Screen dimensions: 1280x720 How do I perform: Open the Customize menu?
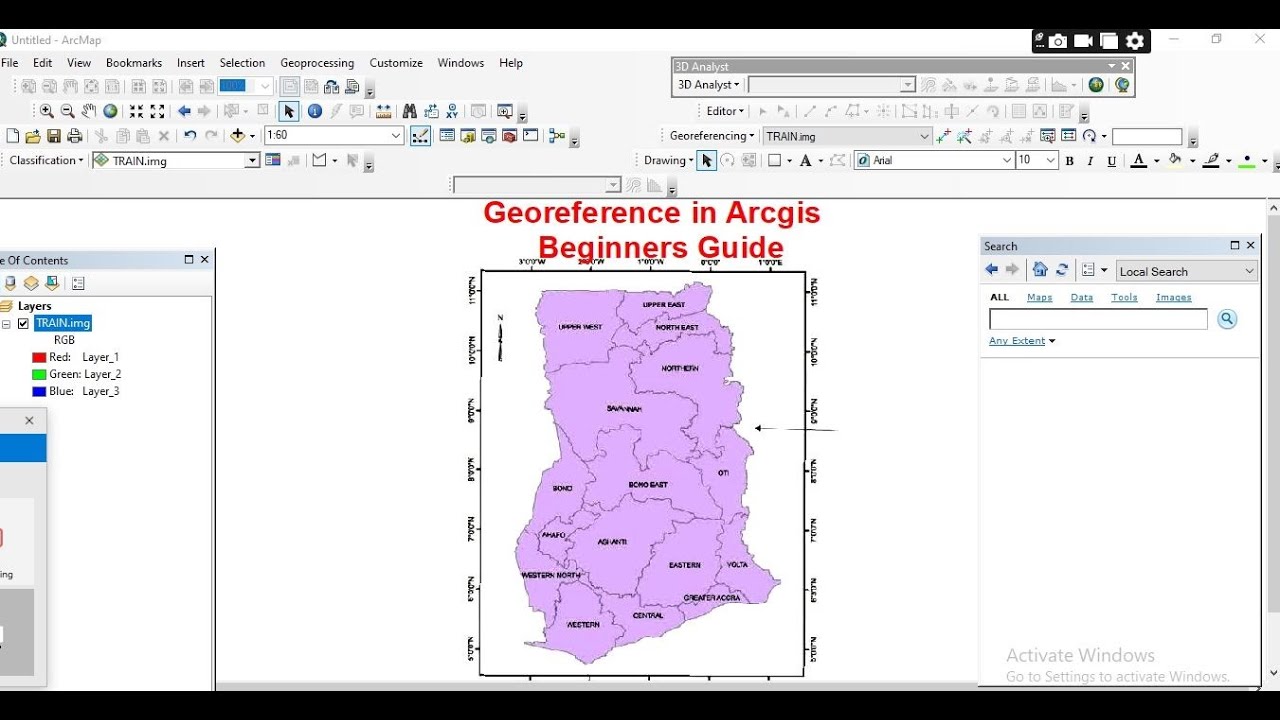click(x=396, y=63)
